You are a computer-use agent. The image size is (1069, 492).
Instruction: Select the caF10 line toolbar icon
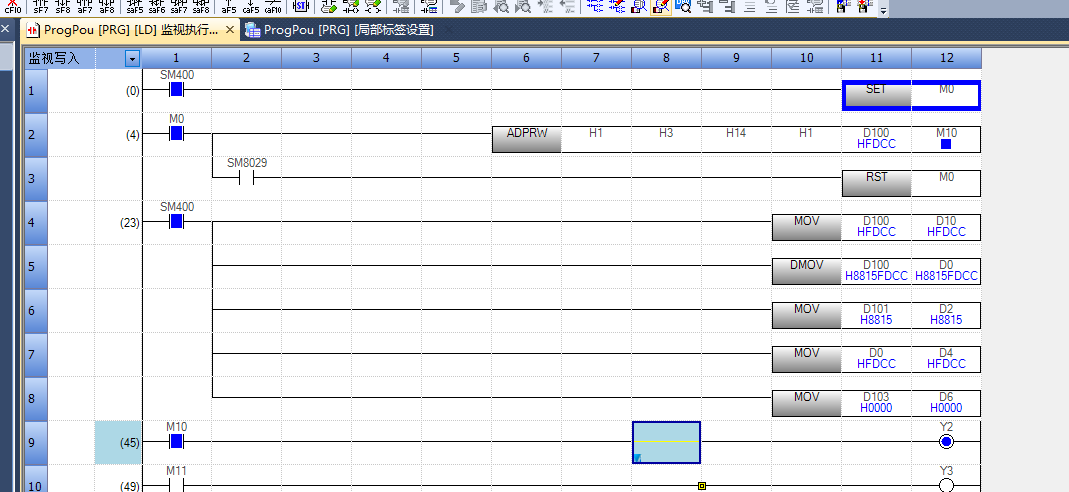[272, 7]
